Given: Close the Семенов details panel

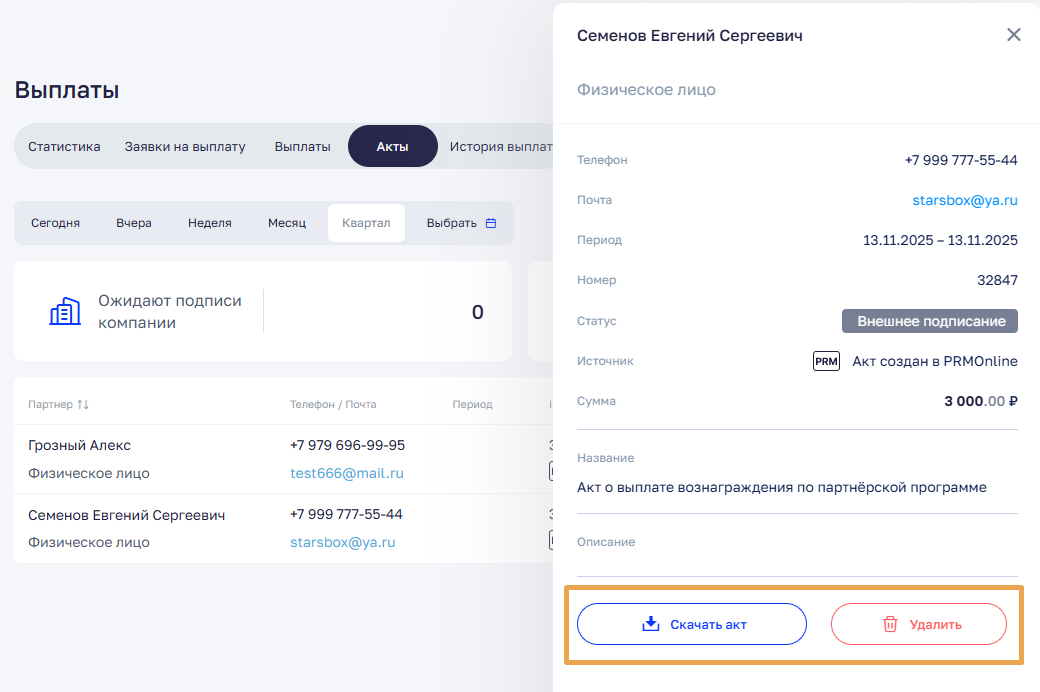Looking at the screenshot, I should (x=1013, y=35).
